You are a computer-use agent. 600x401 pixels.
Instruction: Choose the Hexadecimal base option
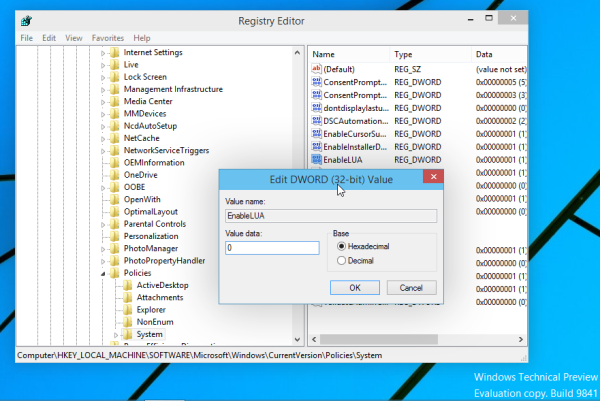click(x=344, y=246)
